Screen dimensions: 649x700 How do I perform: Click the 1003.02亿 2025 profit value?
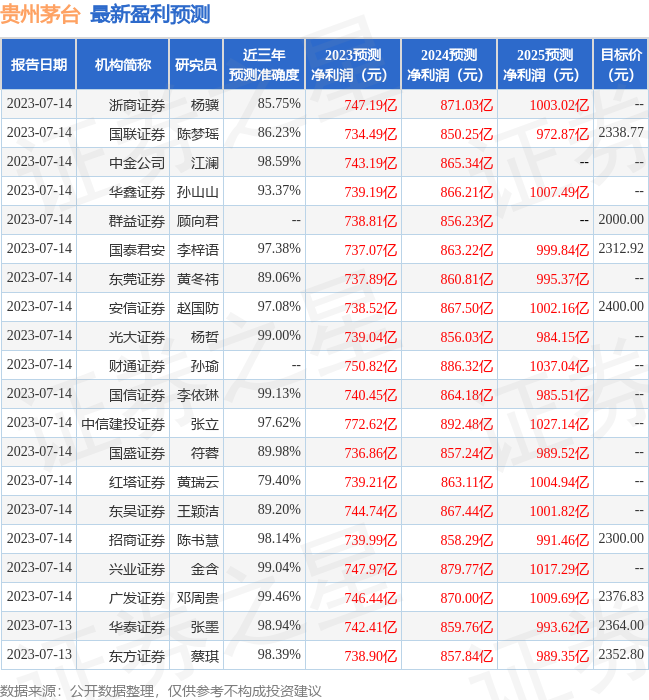click(x=559, y=105)
